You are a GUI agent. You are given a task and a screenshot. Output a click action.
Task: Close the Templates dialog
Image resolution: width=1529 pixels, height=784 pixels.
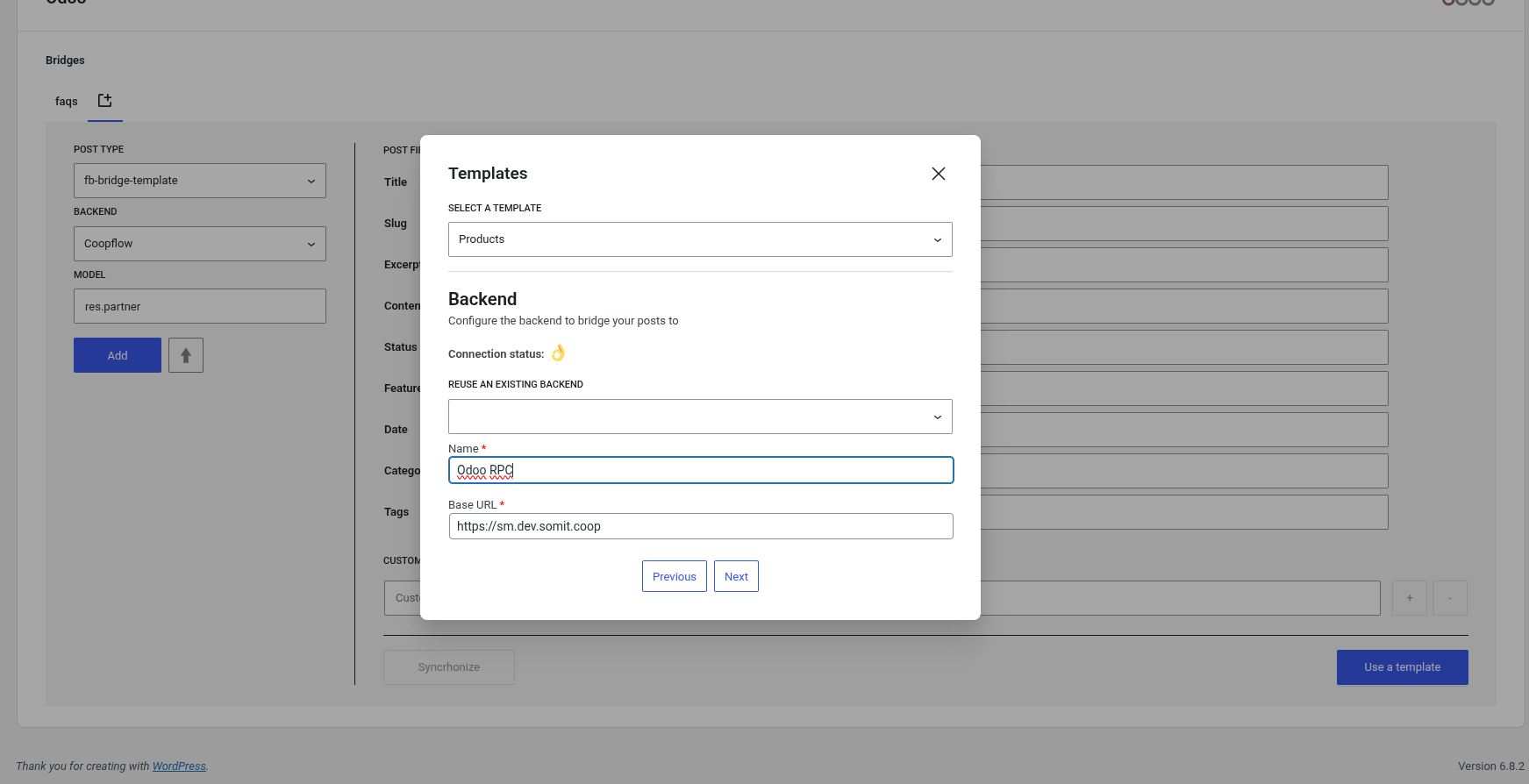point(938,174)
